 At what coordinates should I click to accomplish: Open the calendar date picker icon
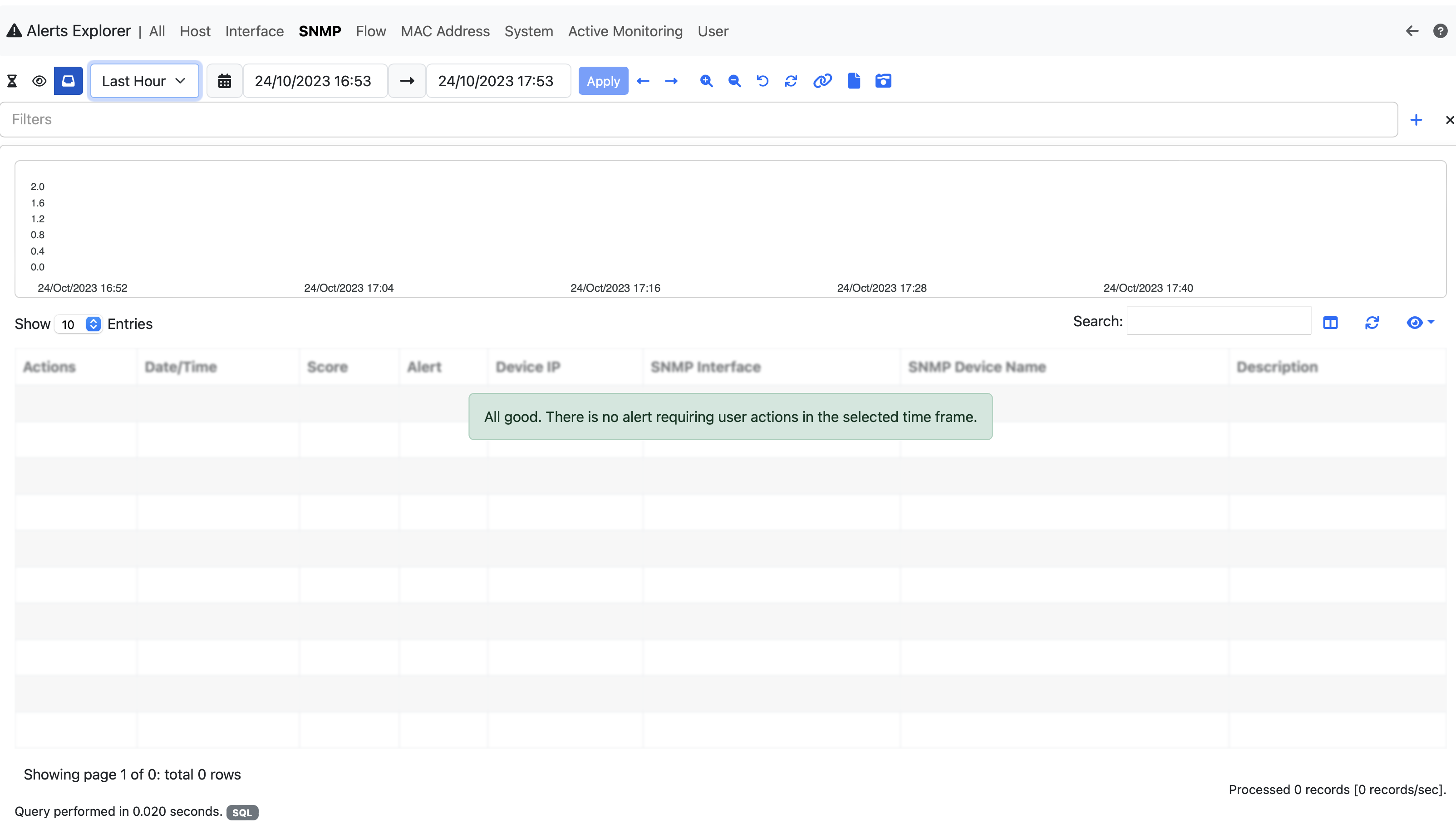point(225,81)
